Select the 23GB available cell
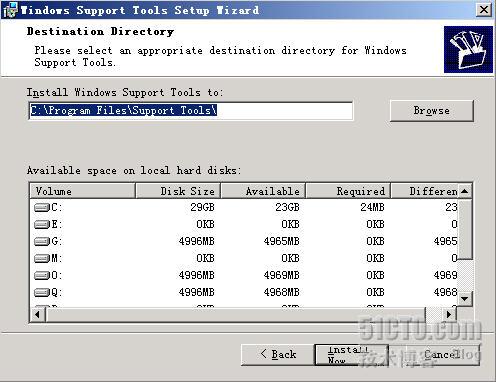Image resolution: width=496 pixels, height=382 pixels. tap(287, 207)
